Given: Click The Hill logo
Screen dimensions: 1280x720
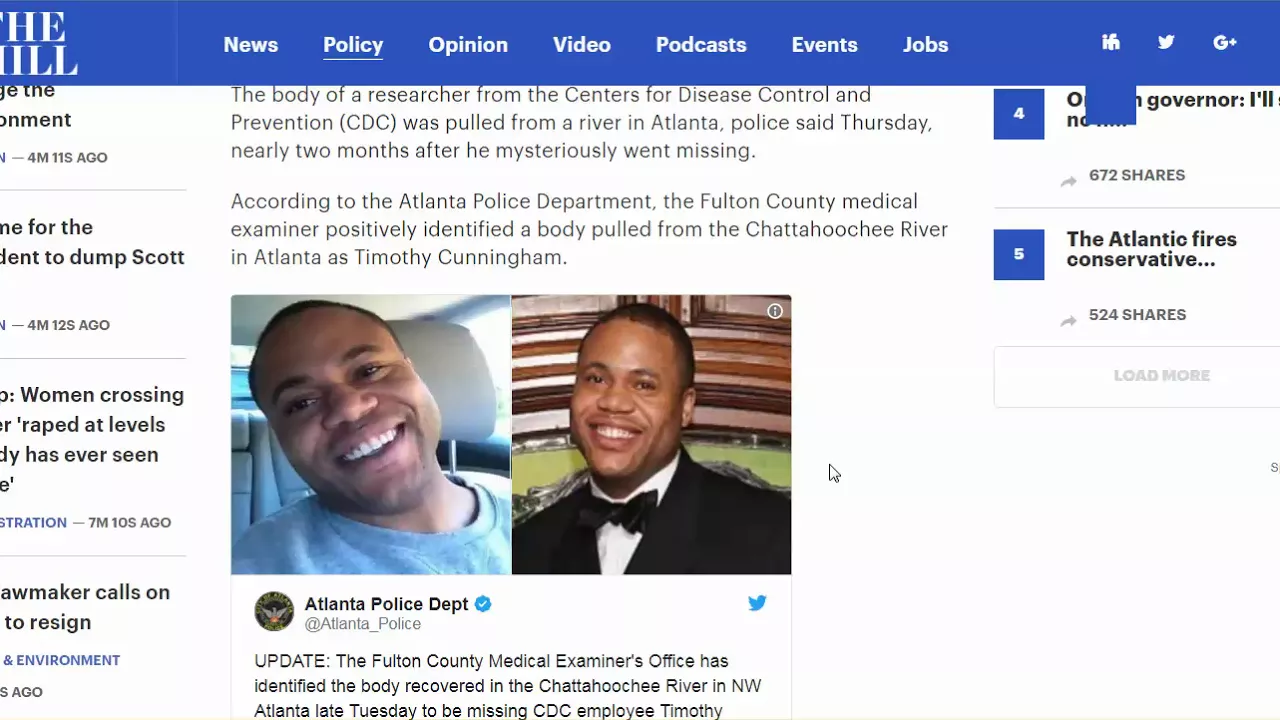Looking at the screenshot, I should tap(38, 43).
